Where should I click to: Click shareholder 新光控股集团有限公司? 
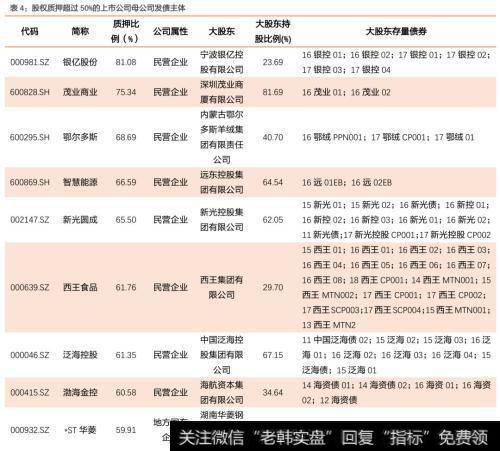(x=222, y=220)
